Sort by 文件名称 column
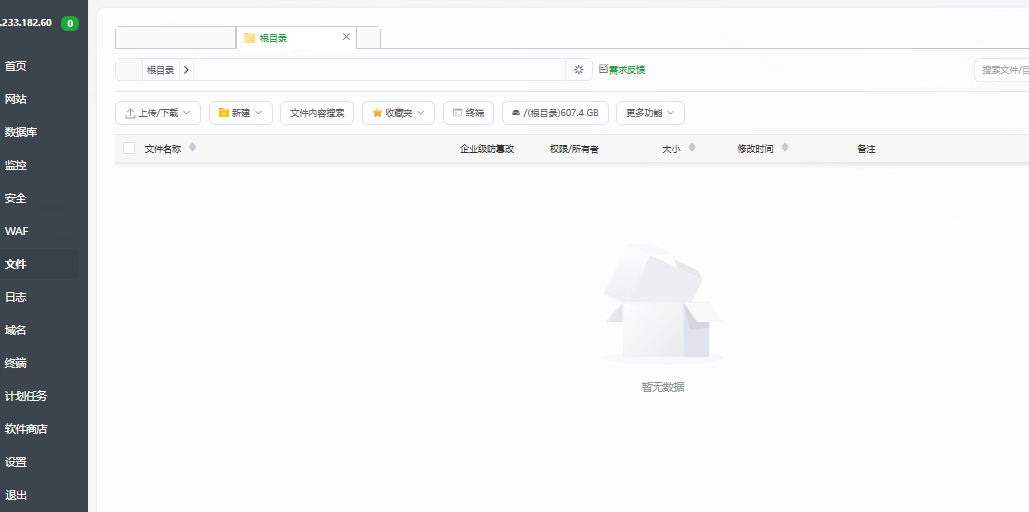This screenshot has height=512, width=1029. 170,148
